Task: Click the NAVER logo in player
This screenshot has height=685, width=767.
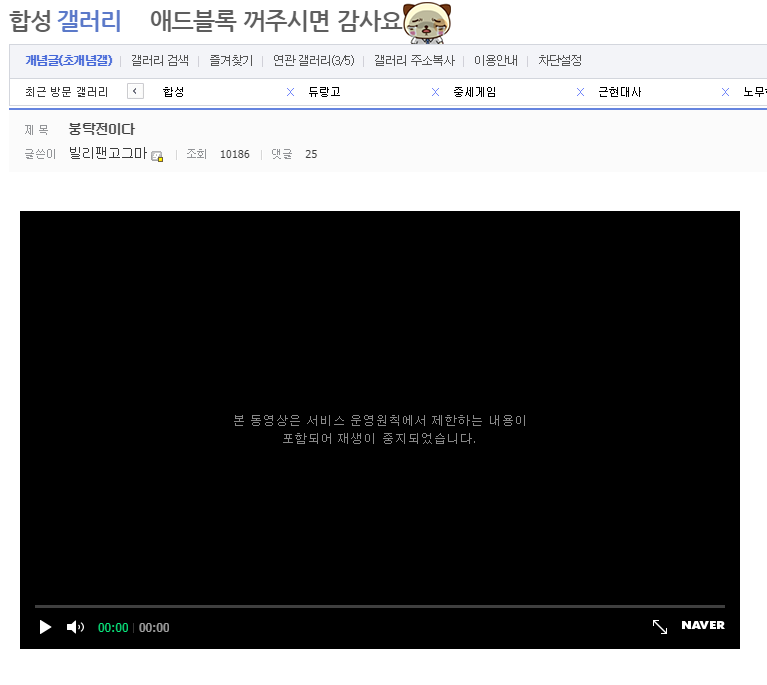Action: [x=703, y=626]
